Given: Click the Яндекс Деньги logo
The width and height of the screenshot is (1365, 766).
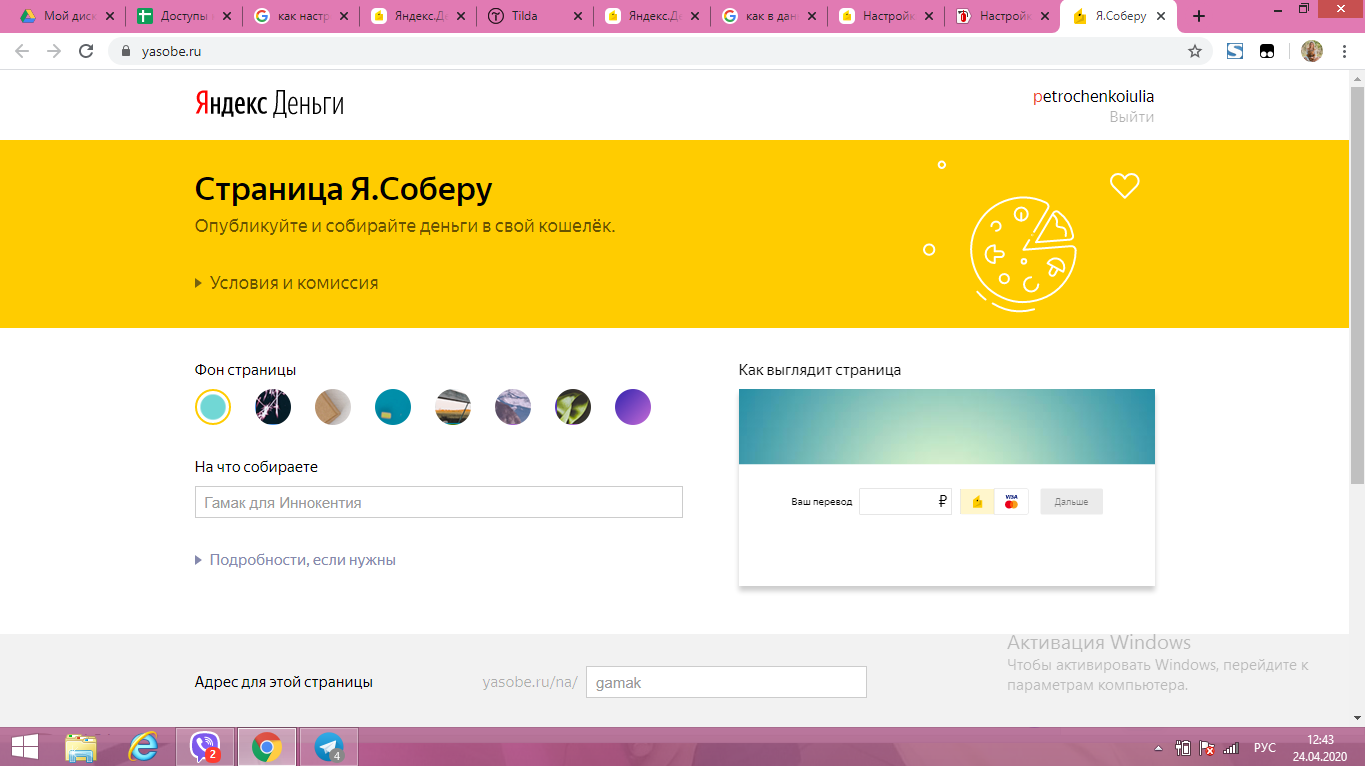Looking at the screenshot, I should [269, 104].
